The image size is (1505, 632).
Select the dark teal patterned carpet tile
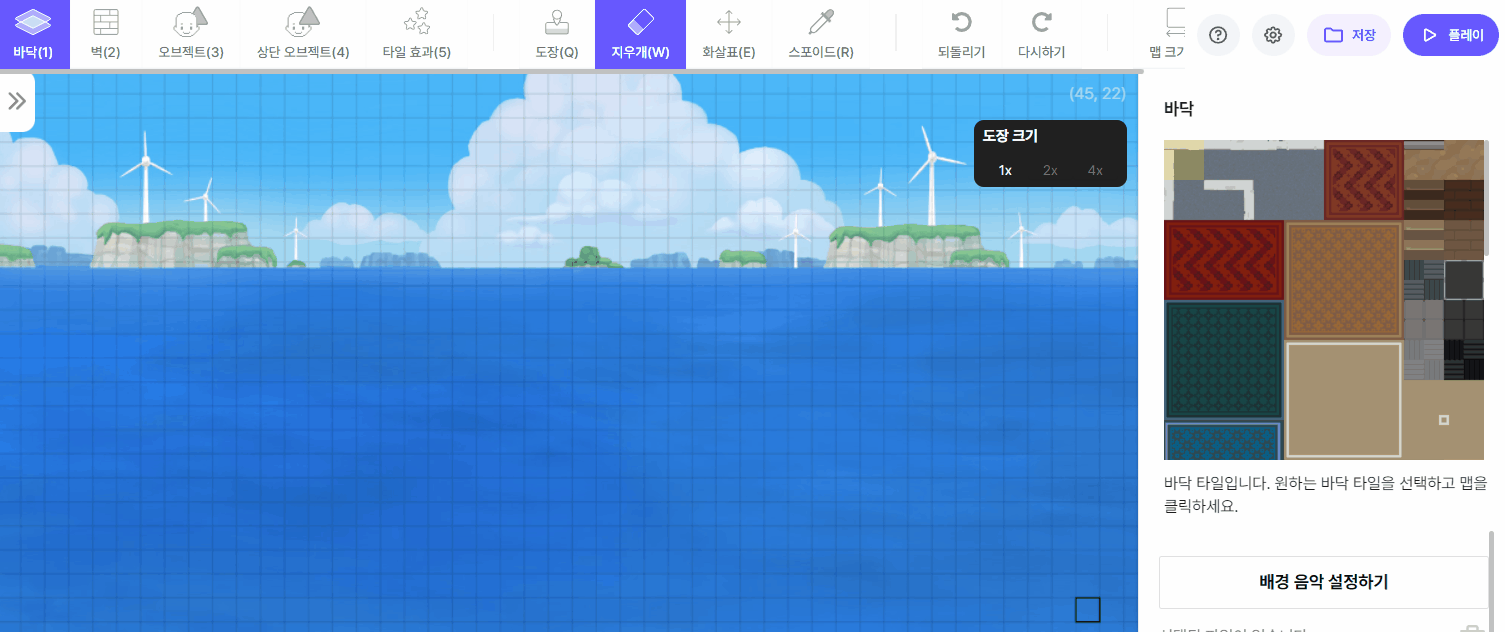pyautogui.click(x=1223, y=360)
